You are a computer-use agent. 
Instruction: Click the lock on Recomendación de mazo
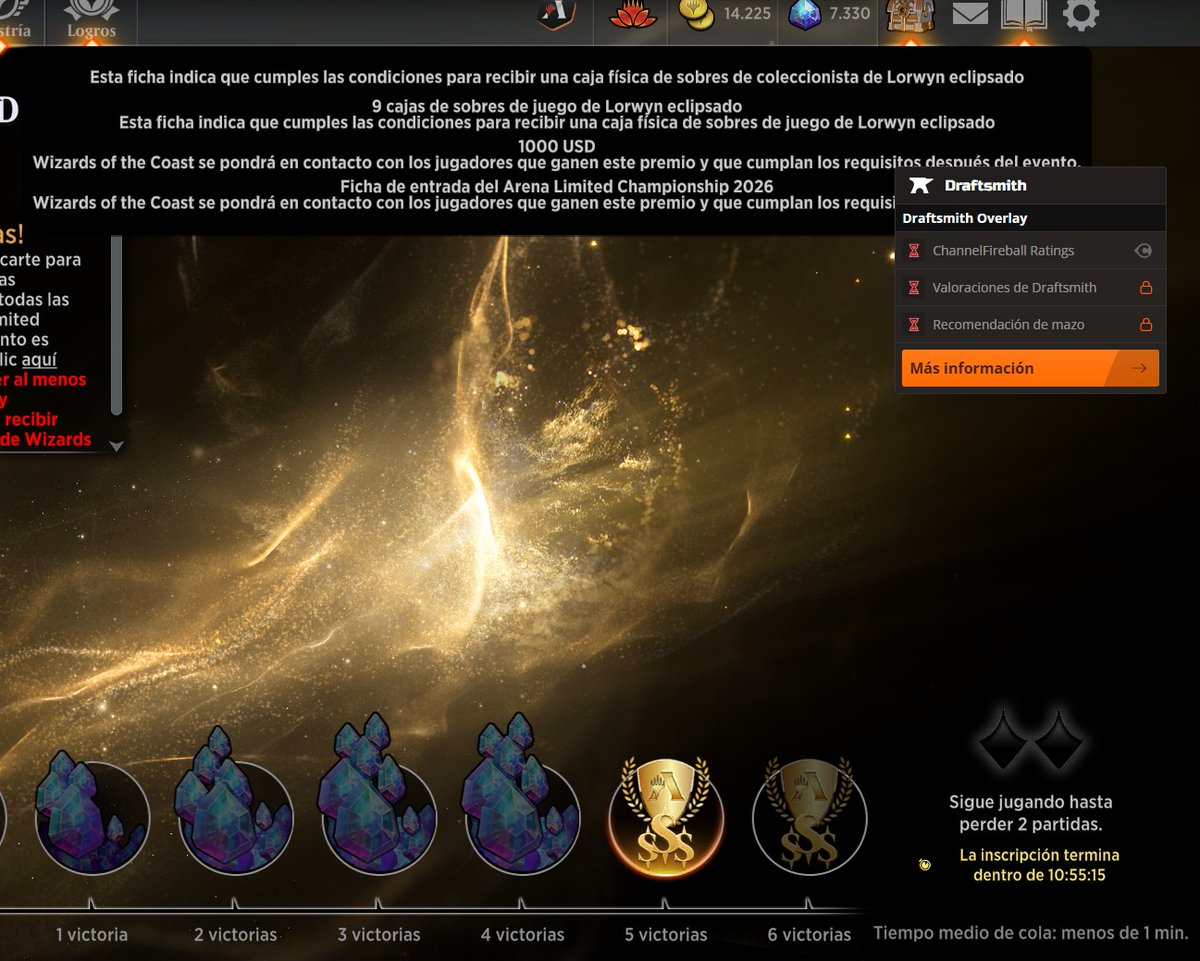click(x=1146, y=325)
